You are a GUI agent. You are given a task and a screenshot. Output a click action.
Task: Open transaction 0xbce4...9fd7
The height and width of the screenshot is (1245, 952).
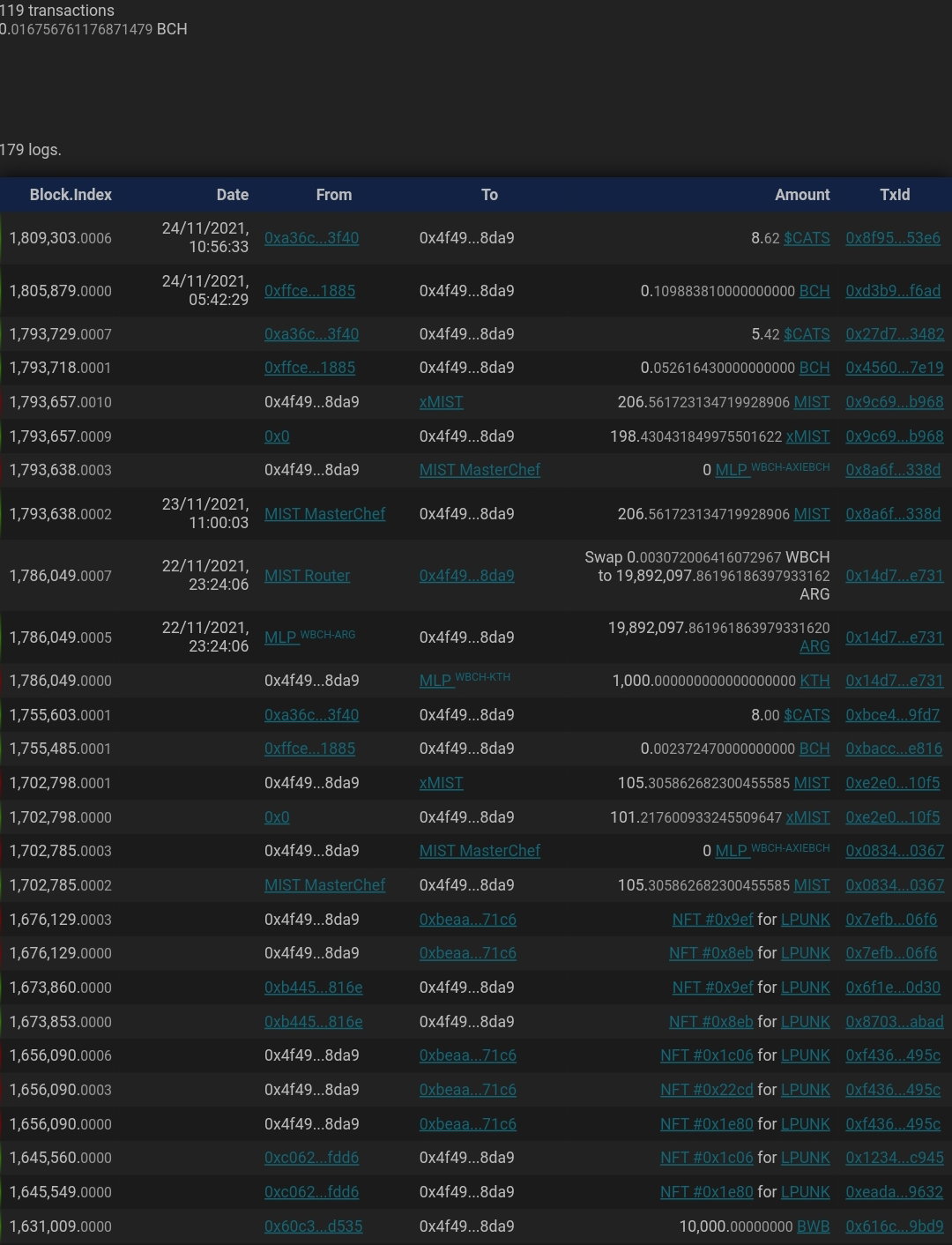point(892,715)
